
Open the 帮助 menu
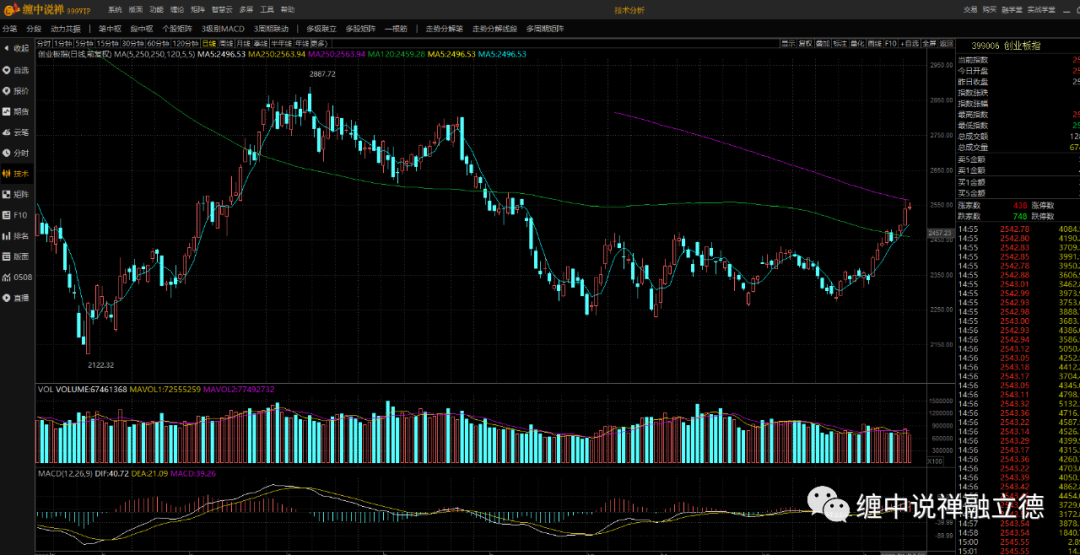287,10
